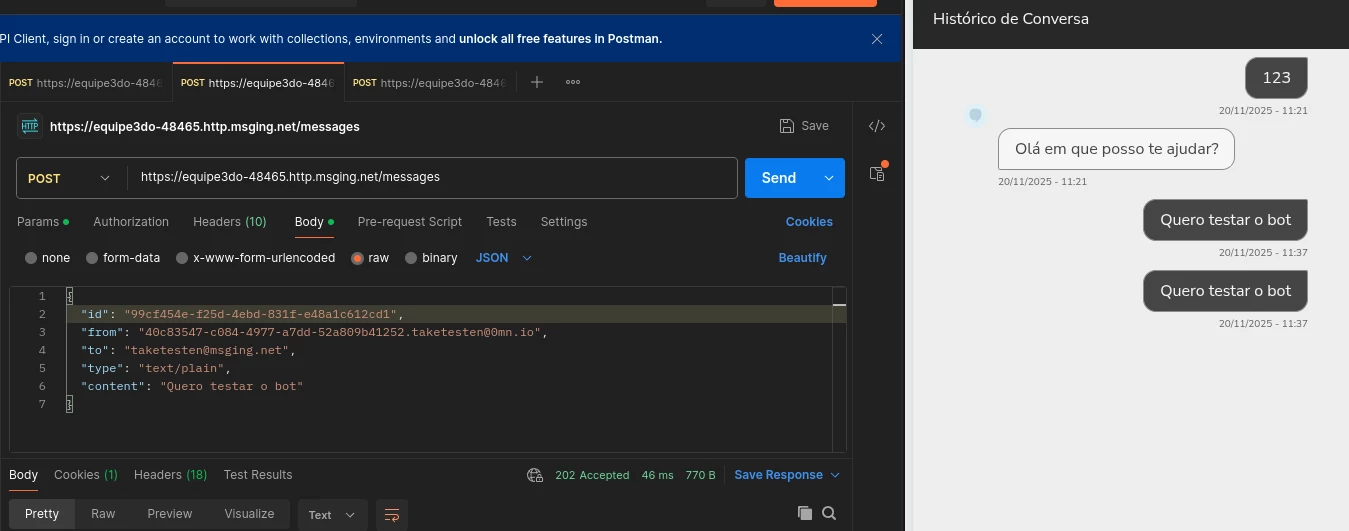1349x531 pixels.
Task: Open the POST method dropdown
Action: [x=71, y=178]
